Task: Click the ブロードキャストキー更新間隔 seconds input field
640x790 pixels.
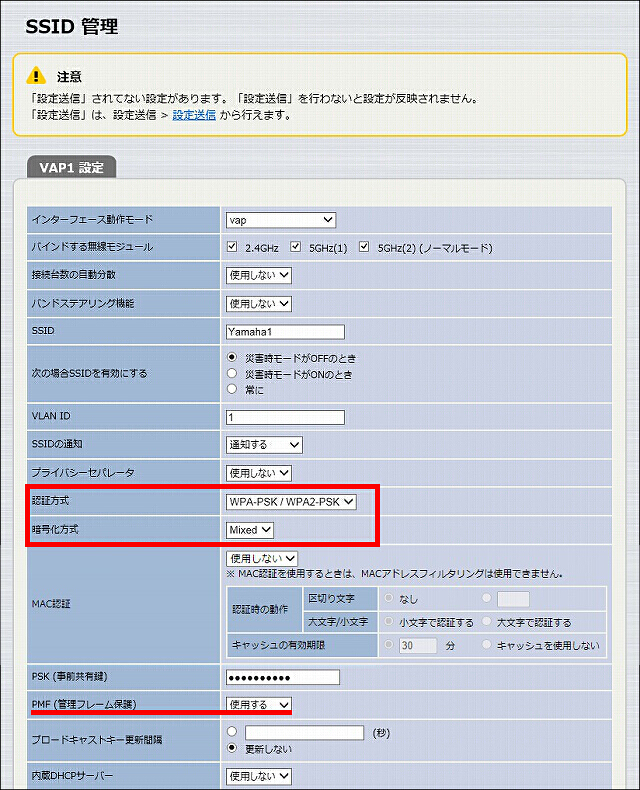Action: (x=304, y=733)
